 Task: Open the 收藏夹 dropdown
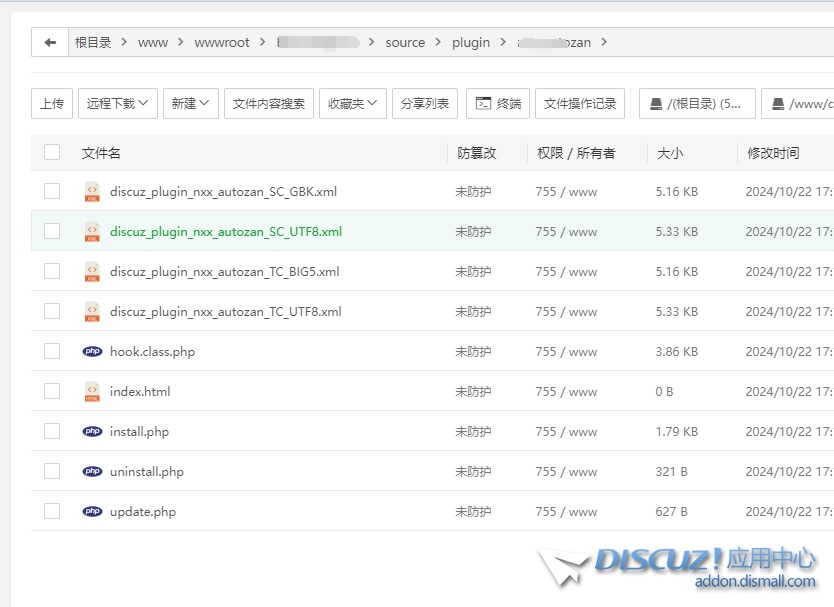click(x=352, y=103)
